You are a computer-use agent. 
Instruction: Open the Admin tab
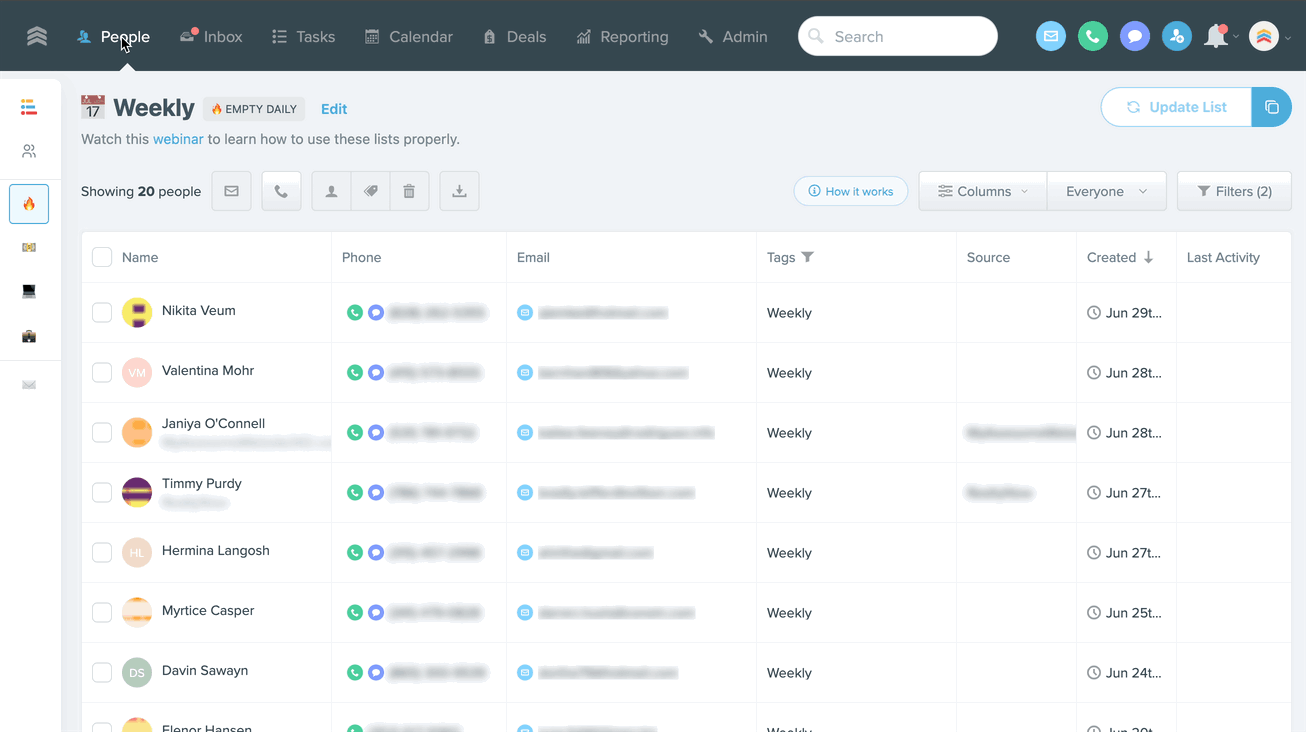tap(733, 37)
